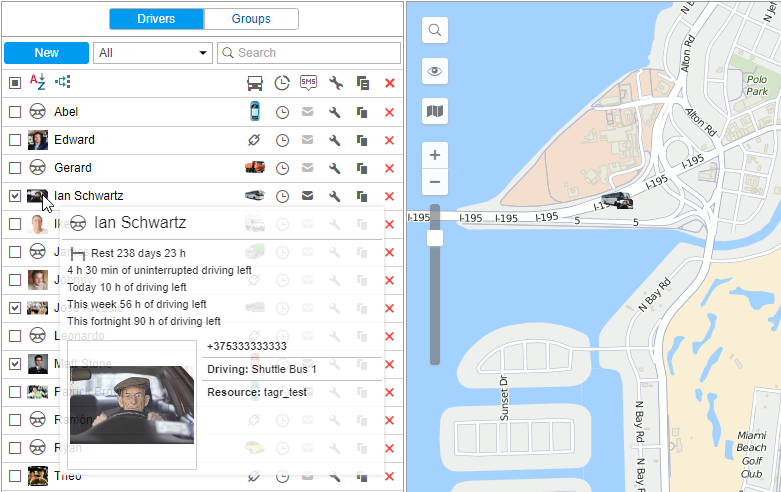781x492 pixels.
Task: Open Ian Schwartz's wrench properties icon
Action: coord(335,196)
